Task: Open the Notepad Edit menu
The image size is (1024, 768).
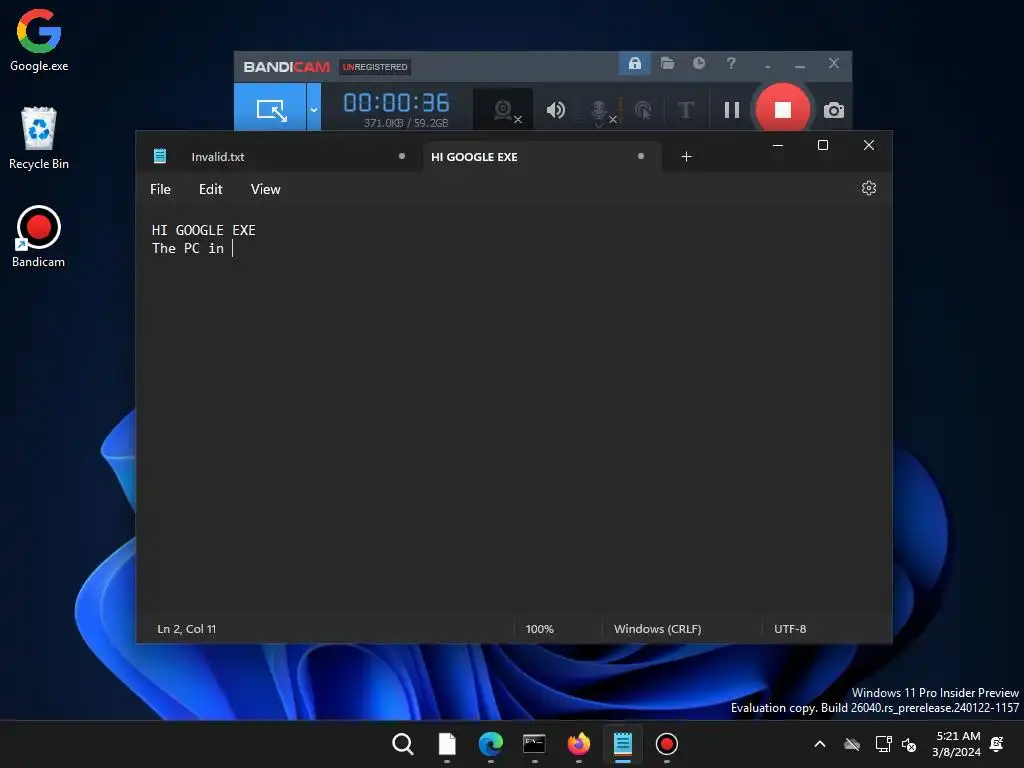Action: (210, 189)
